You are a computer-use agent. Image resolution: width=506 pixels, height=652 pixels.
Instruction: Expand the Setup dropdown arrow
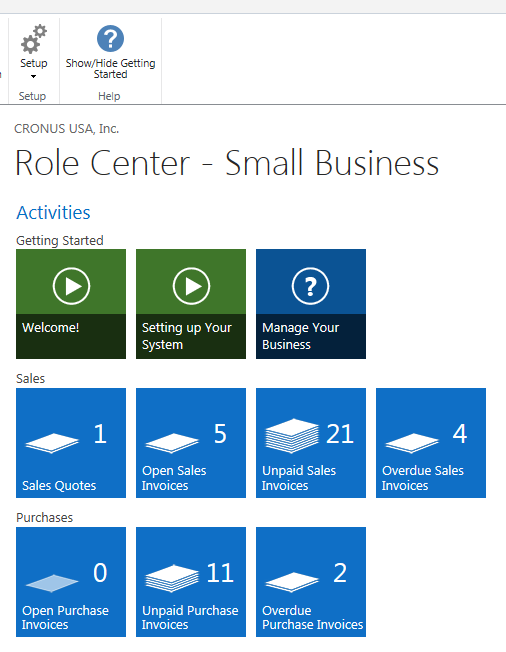tap(33, 77)
